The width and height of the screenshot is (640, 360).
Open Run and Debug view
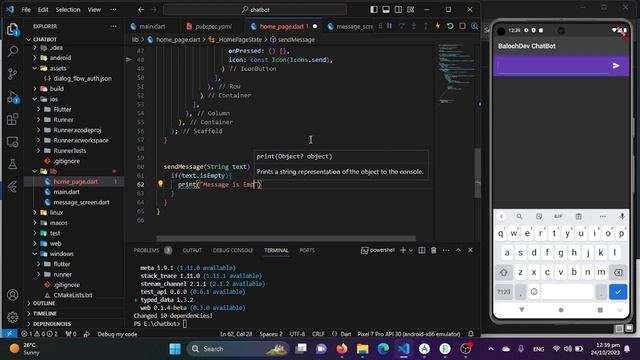pyautogui.click(x=13, y=97)
